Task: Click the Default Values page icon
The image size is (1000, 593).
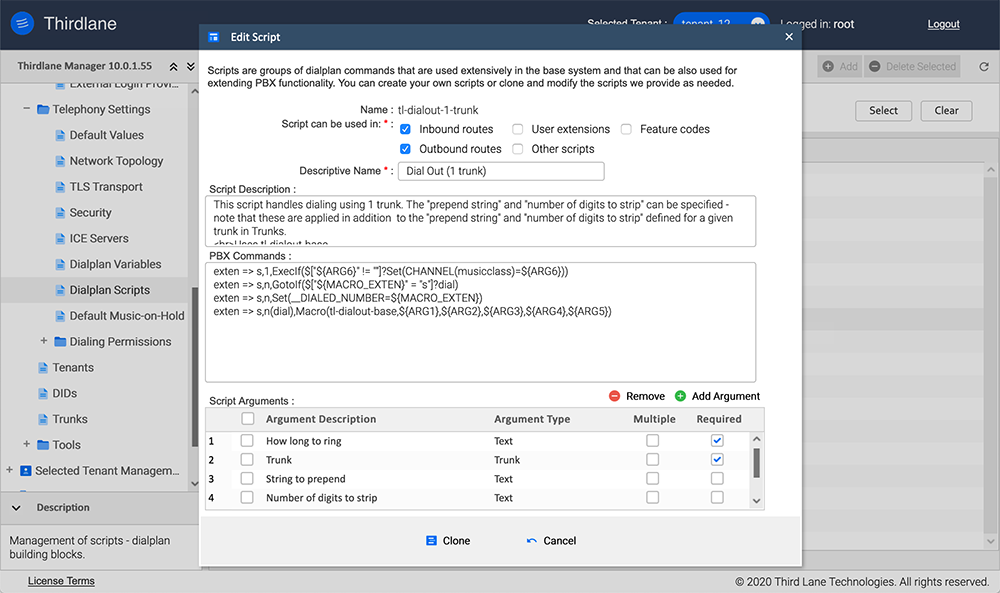Action: [x=60, y=135]
